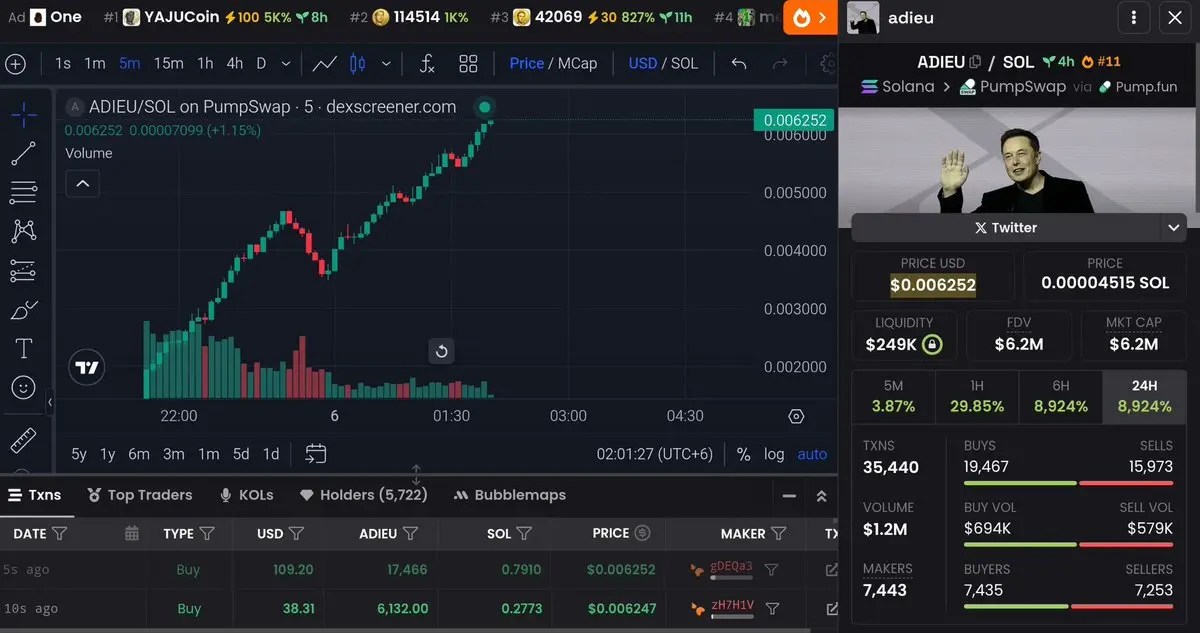The image size is (1200, 633).
Task: Filter transactions by ADIEU amount
Action: point(410,533)
